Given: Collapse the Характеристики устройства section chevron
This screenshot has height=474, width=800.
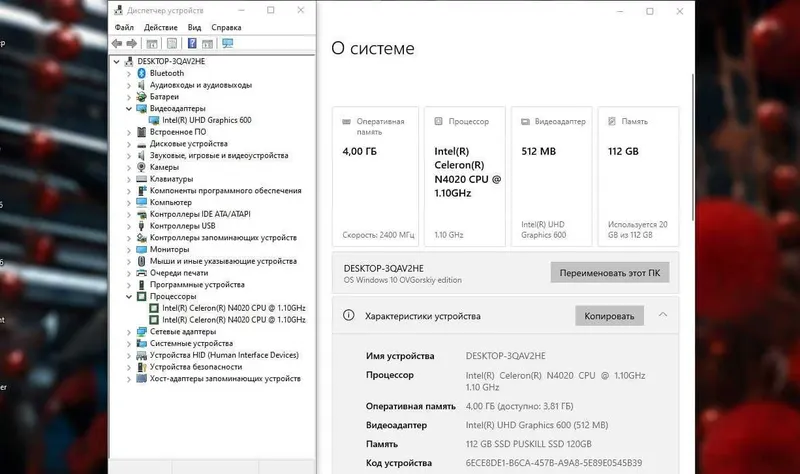Looking at the screenshot, I should 663,315.
